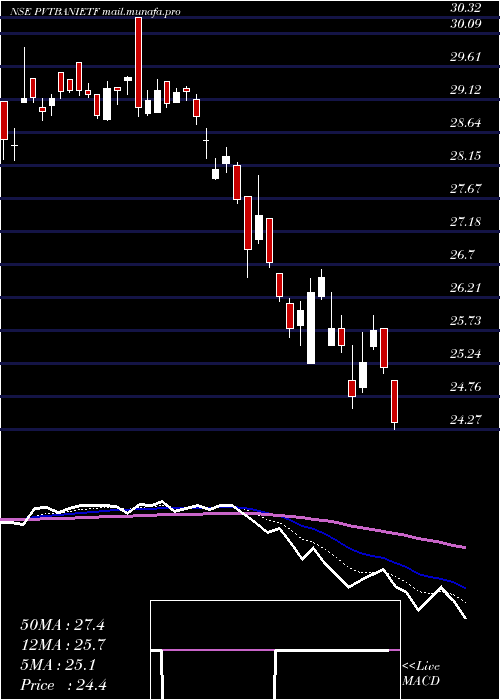Click the 27.18 price axis label
This screenshot has width=500, height=700.
pos(466,221)
